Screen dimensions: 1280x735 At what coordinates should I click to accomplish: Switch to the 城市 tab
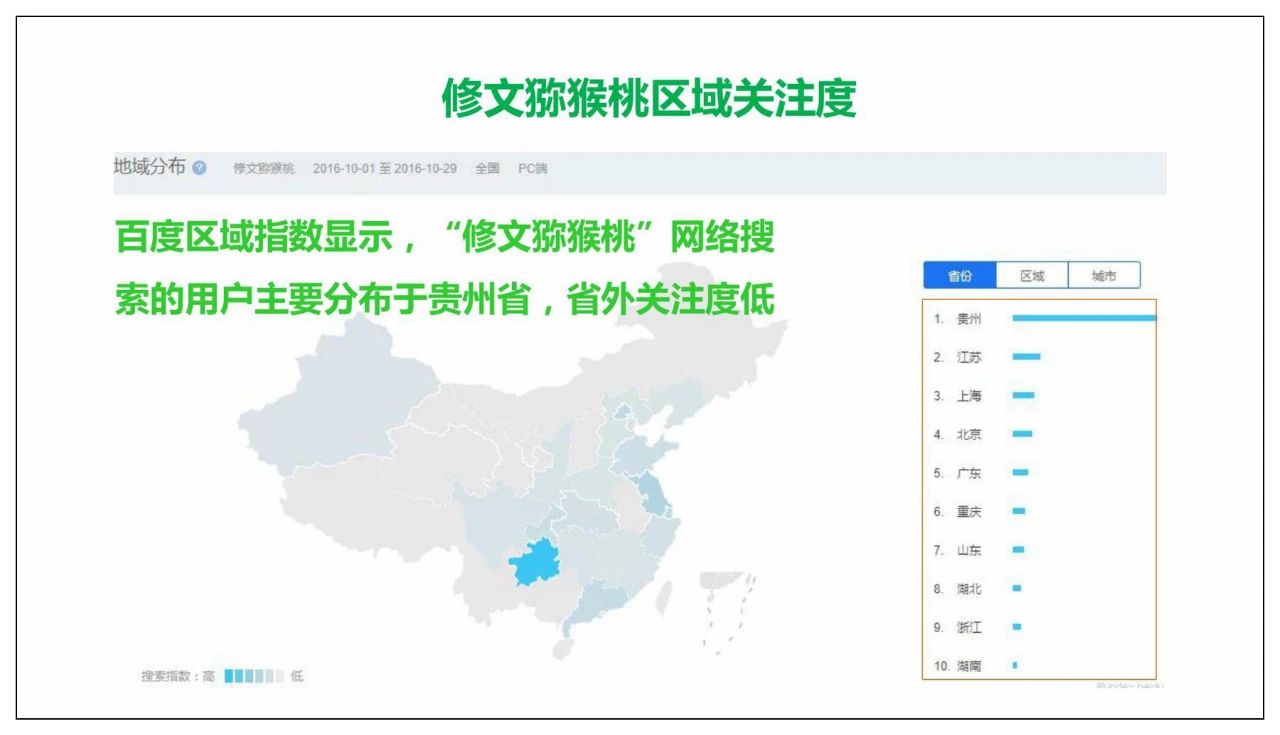[x=1103, y=276]
